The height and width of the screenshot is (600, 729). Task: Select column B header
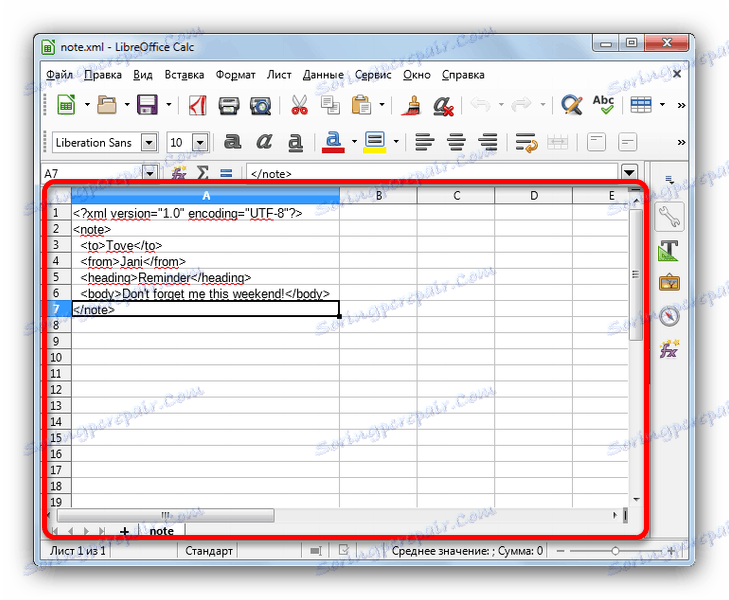coord(378,196)
